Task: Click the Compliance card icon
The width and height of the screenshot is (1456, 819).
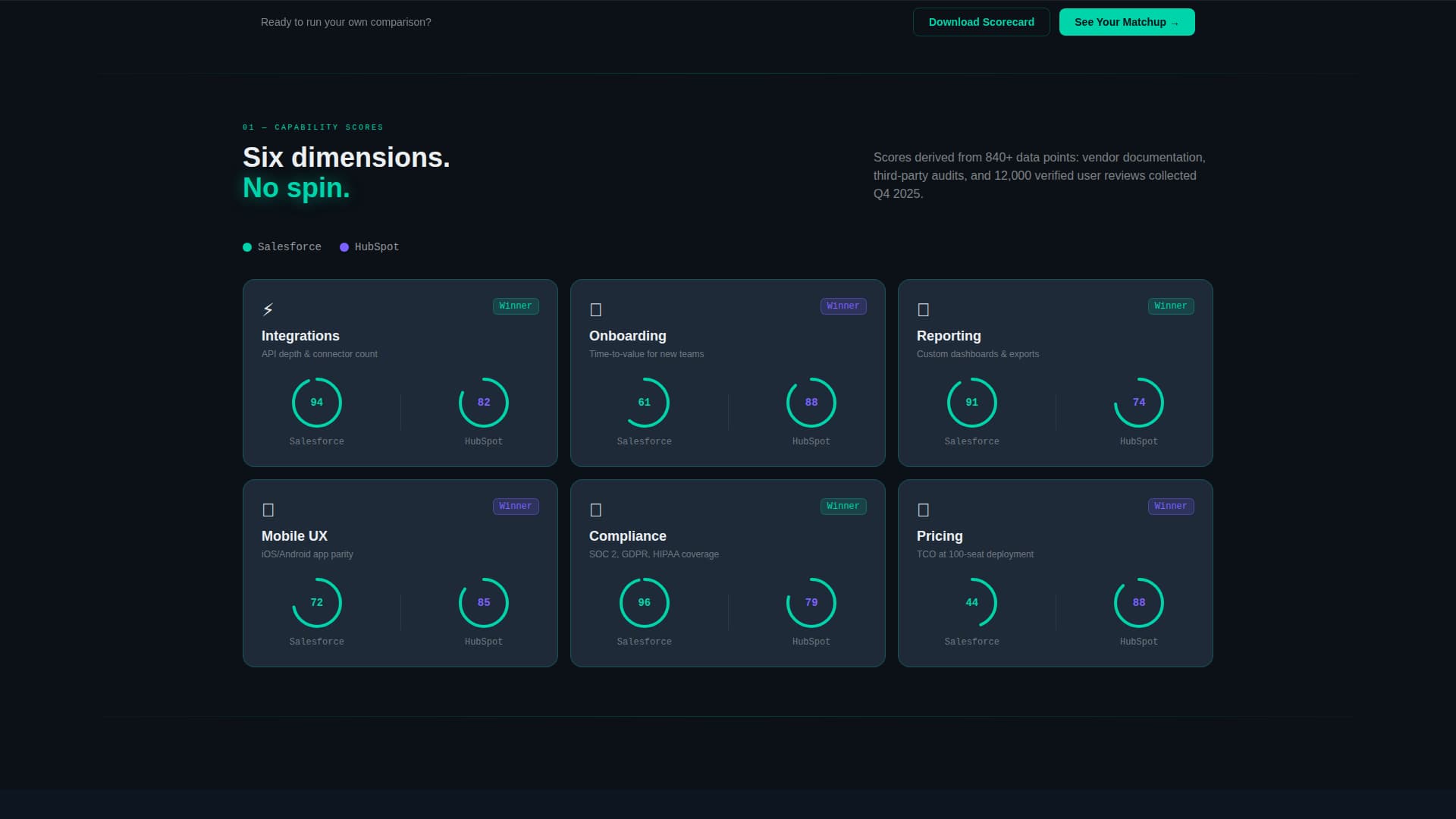Action: pyautogui.click(x=595, y=510)
